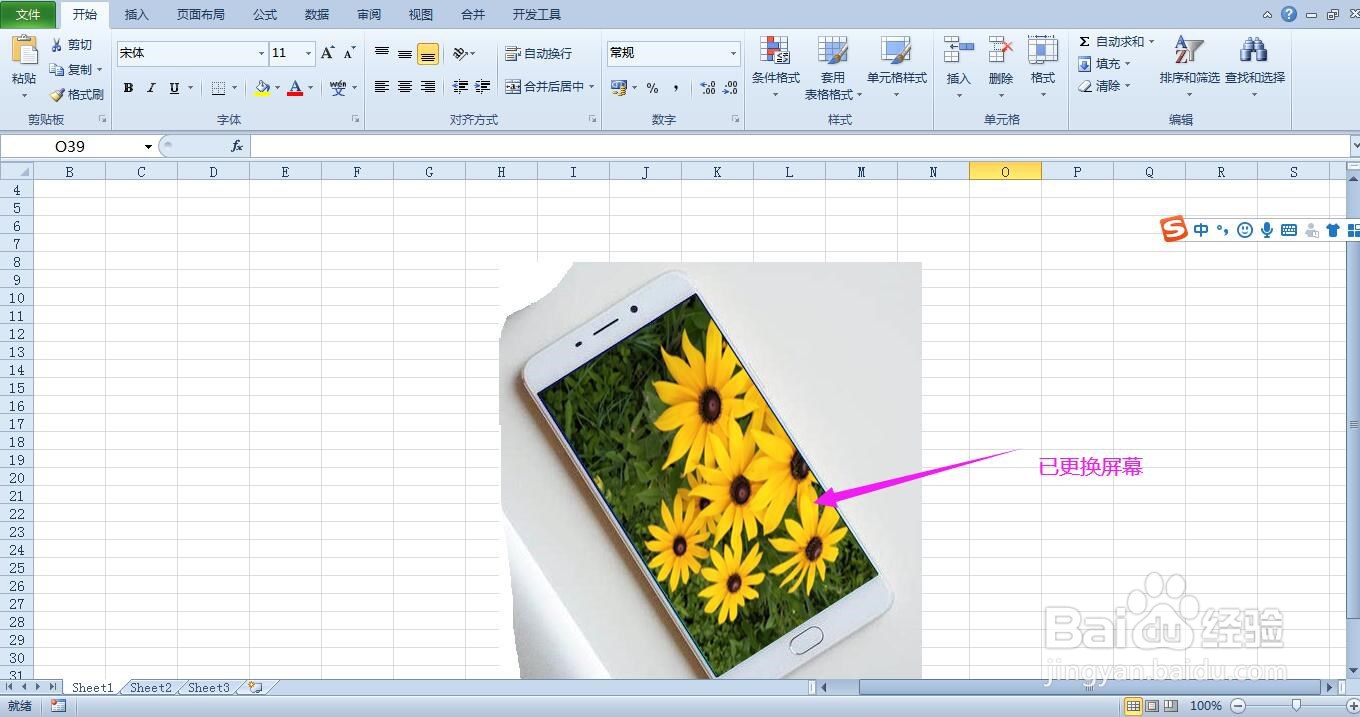1360x717 pixels.
Task: Select the Sheet2 worksheet tab
Action: tap(151, 687)
